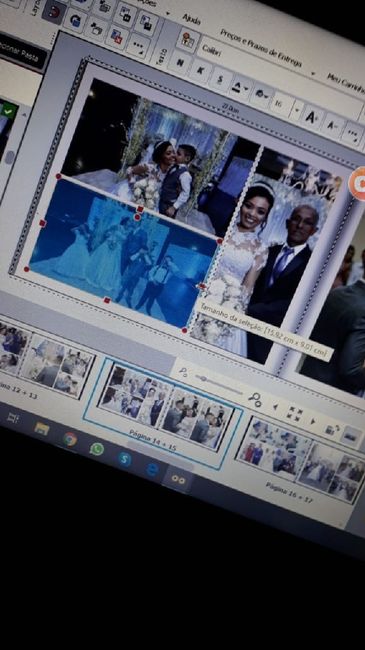Click the active photo book app on taskbar
Image resolution: width=365 pixels, height=650 pixels.
[x=179, y=480]
